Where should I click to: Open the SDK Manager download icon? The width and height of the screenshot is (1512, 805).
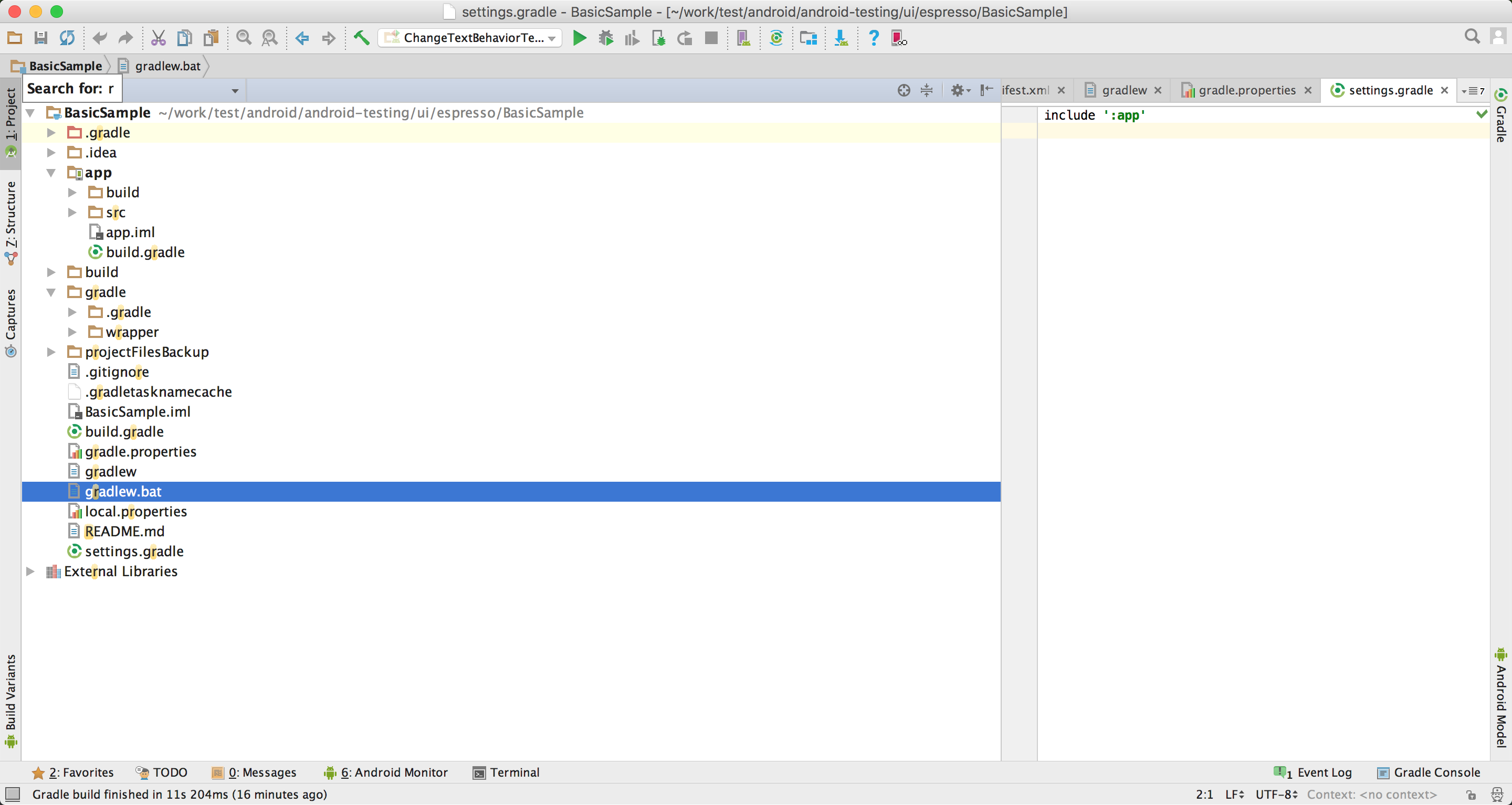[841, 38]
